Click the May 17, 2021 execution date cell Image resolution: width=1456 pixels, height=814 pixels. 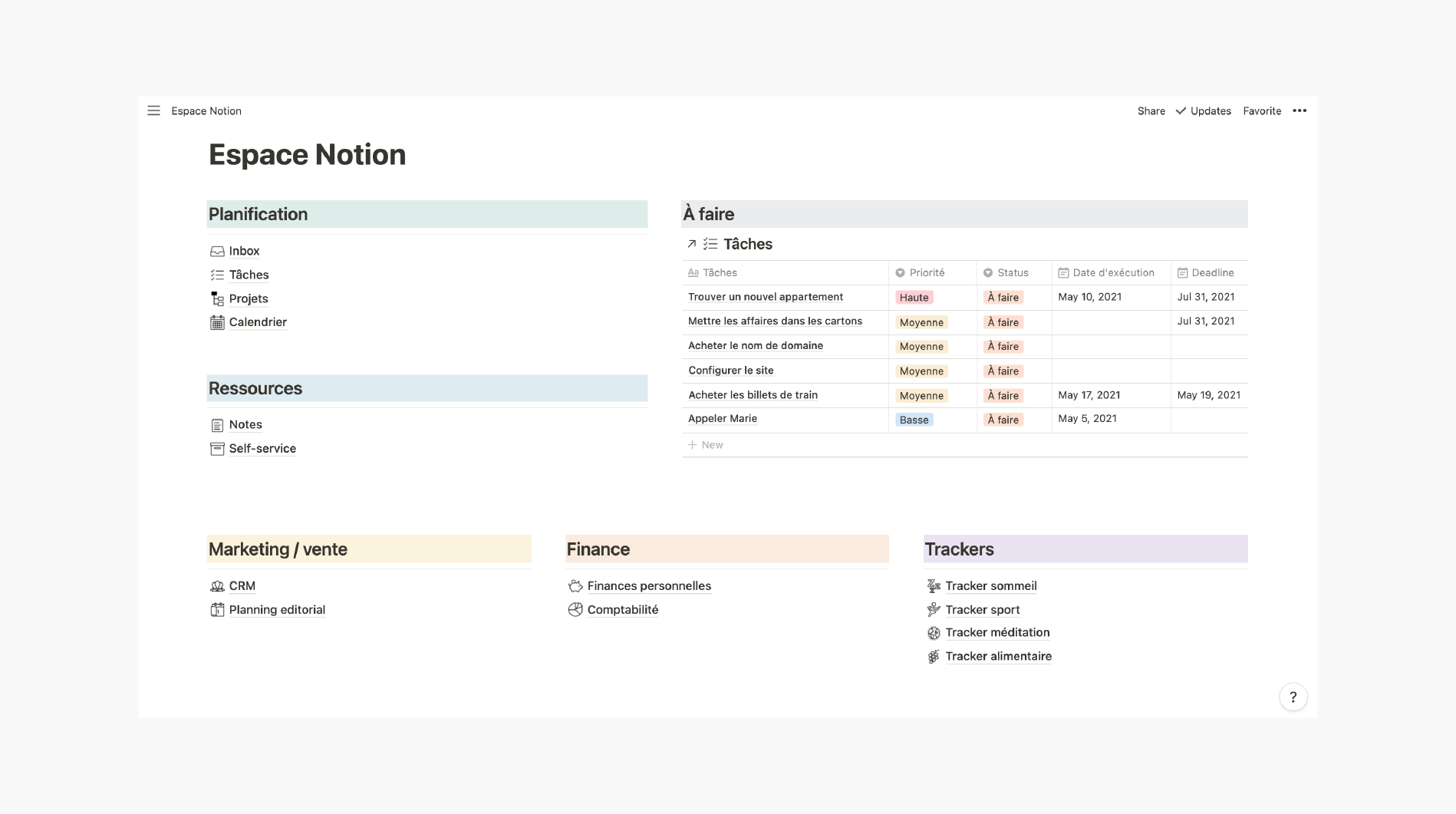tap(1089, 395)
